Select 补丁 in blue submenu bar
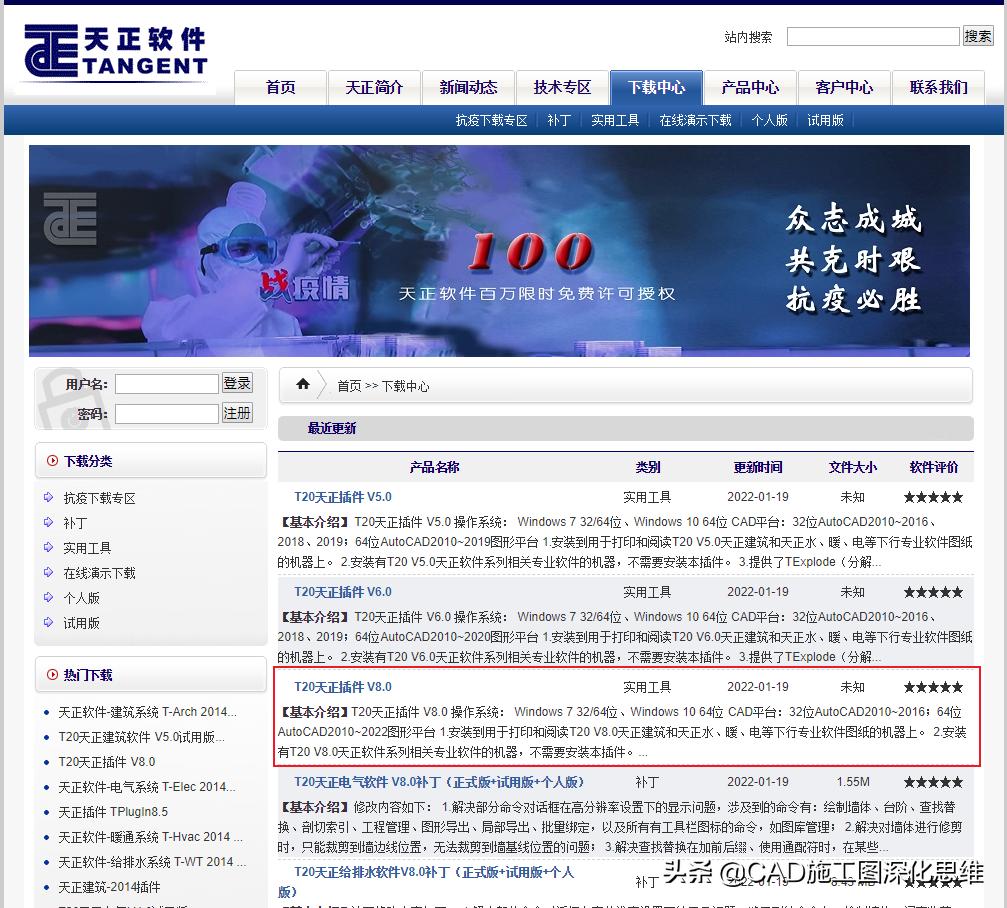Image resolution: width=1007 pixels, height=908 pixels. 559,120
